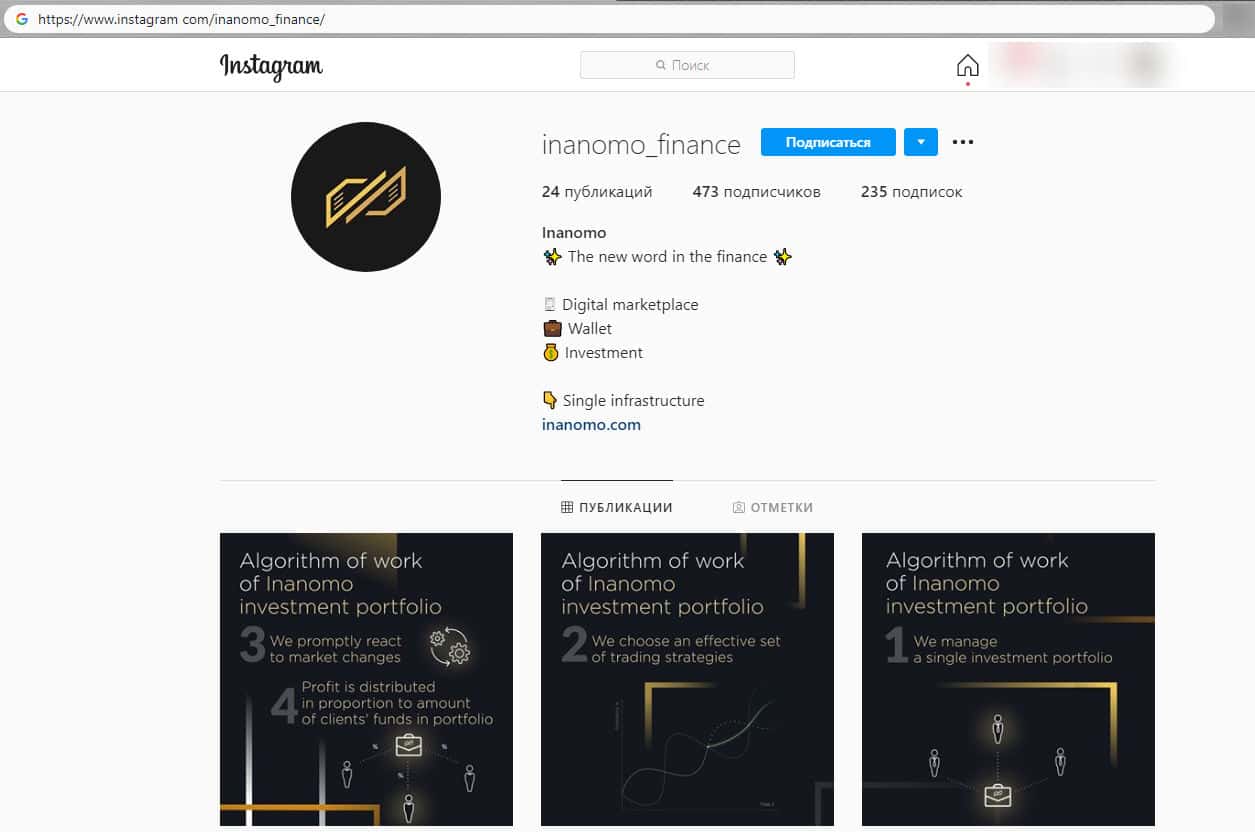
Task: Switch to the ПУБЛИКАЦИИ tab
Action: click(x=617, y=508)
